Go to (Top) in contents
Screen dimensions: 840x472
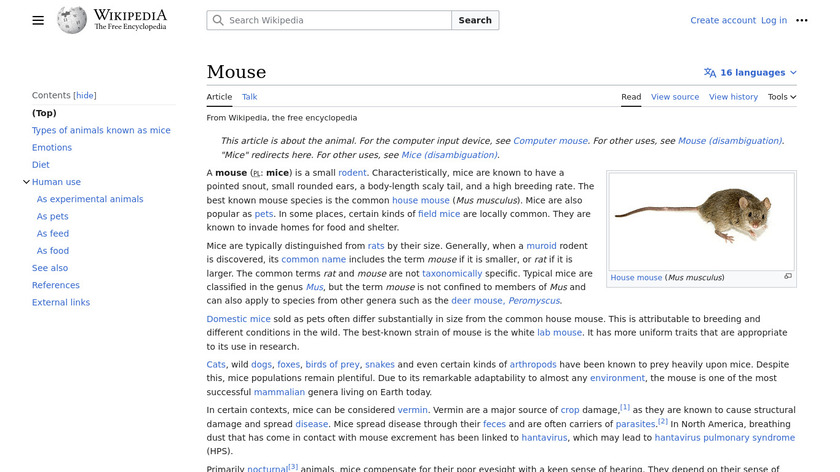click(x=44, y=113)
